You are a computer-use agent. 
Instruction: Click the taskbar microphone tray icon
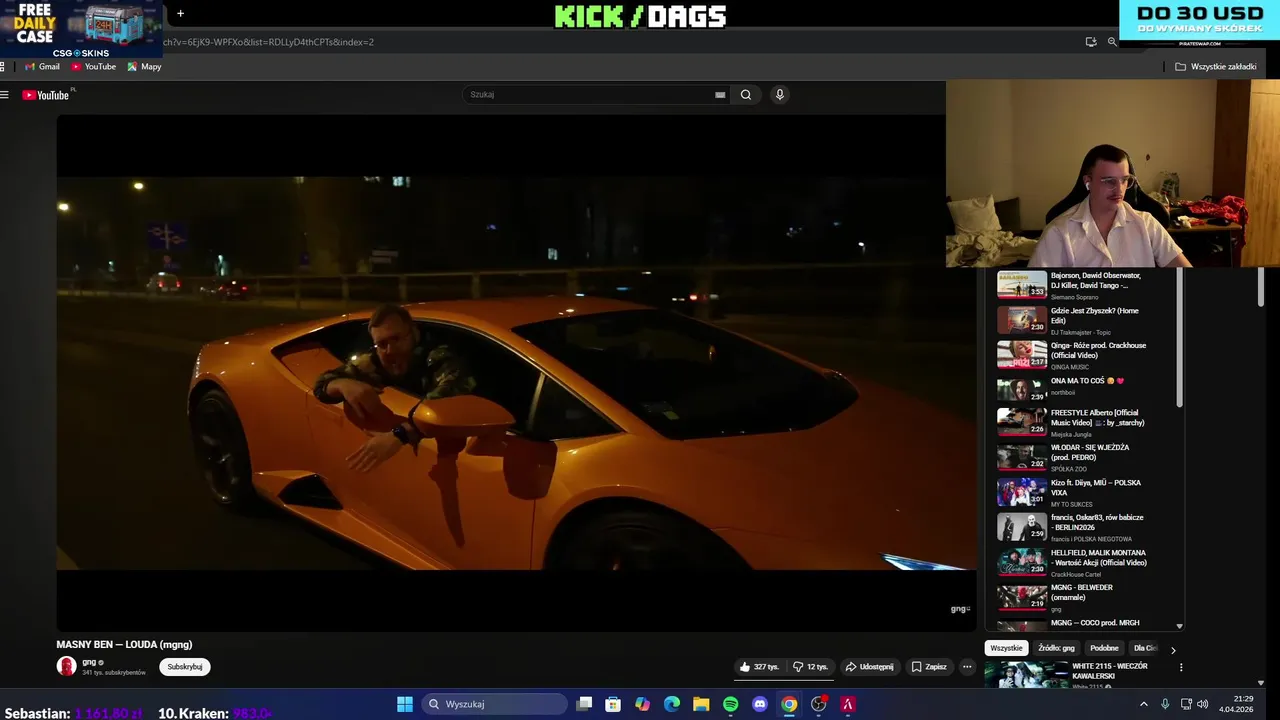[x=1165, y=704]
